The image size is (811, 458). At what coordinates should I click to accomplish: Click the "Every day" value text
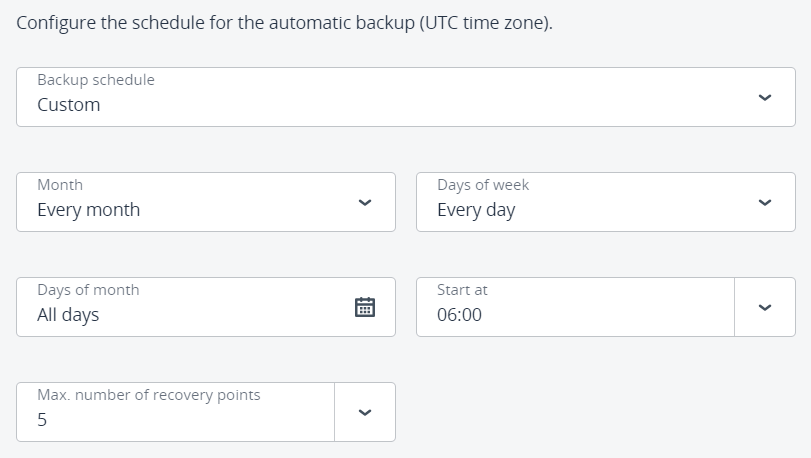point(476,210)
